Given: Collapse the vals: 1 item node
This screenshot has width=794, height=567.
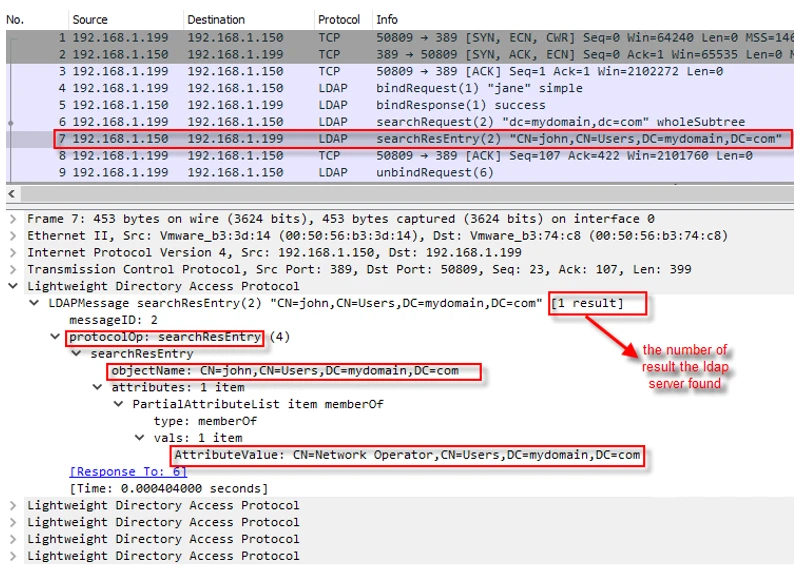Looking at the screenshot, I should pos(142,438).
